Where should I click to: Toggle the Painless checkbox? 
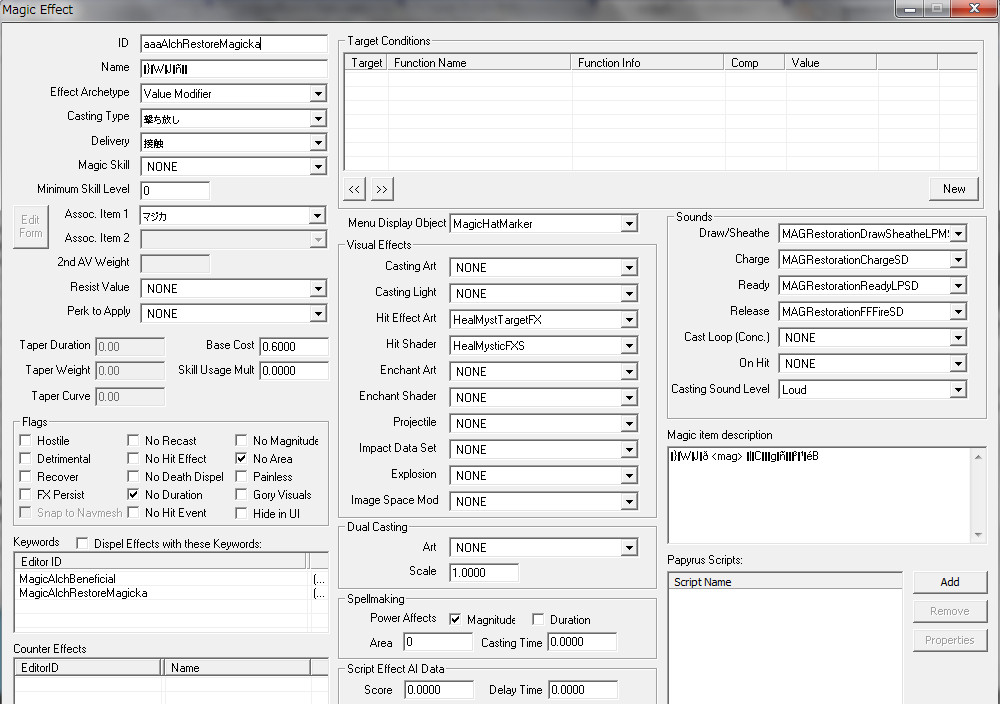241,476
